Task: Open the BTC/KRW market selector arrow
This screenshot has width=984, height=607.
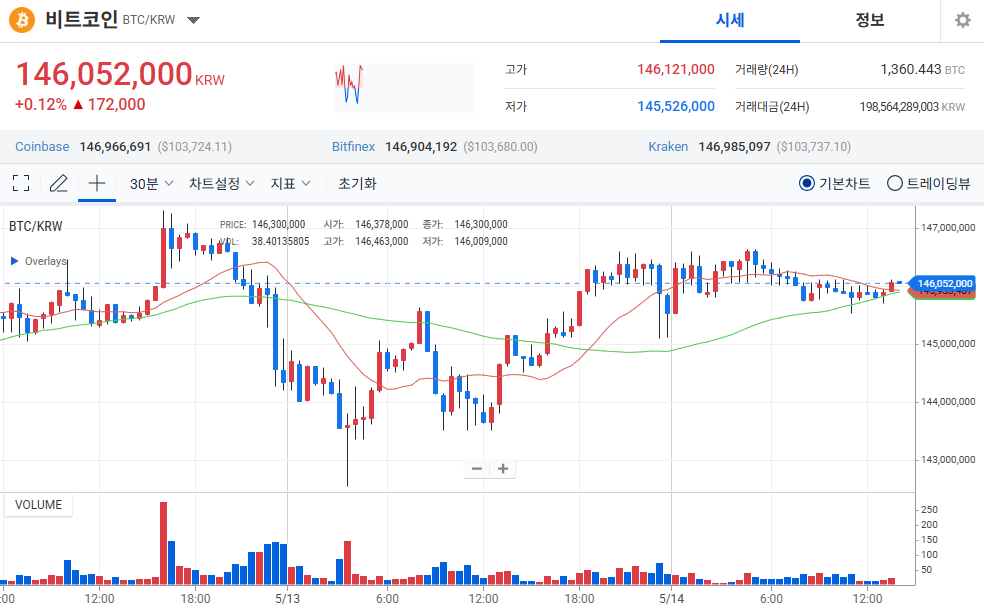Action: pos(193,20)
